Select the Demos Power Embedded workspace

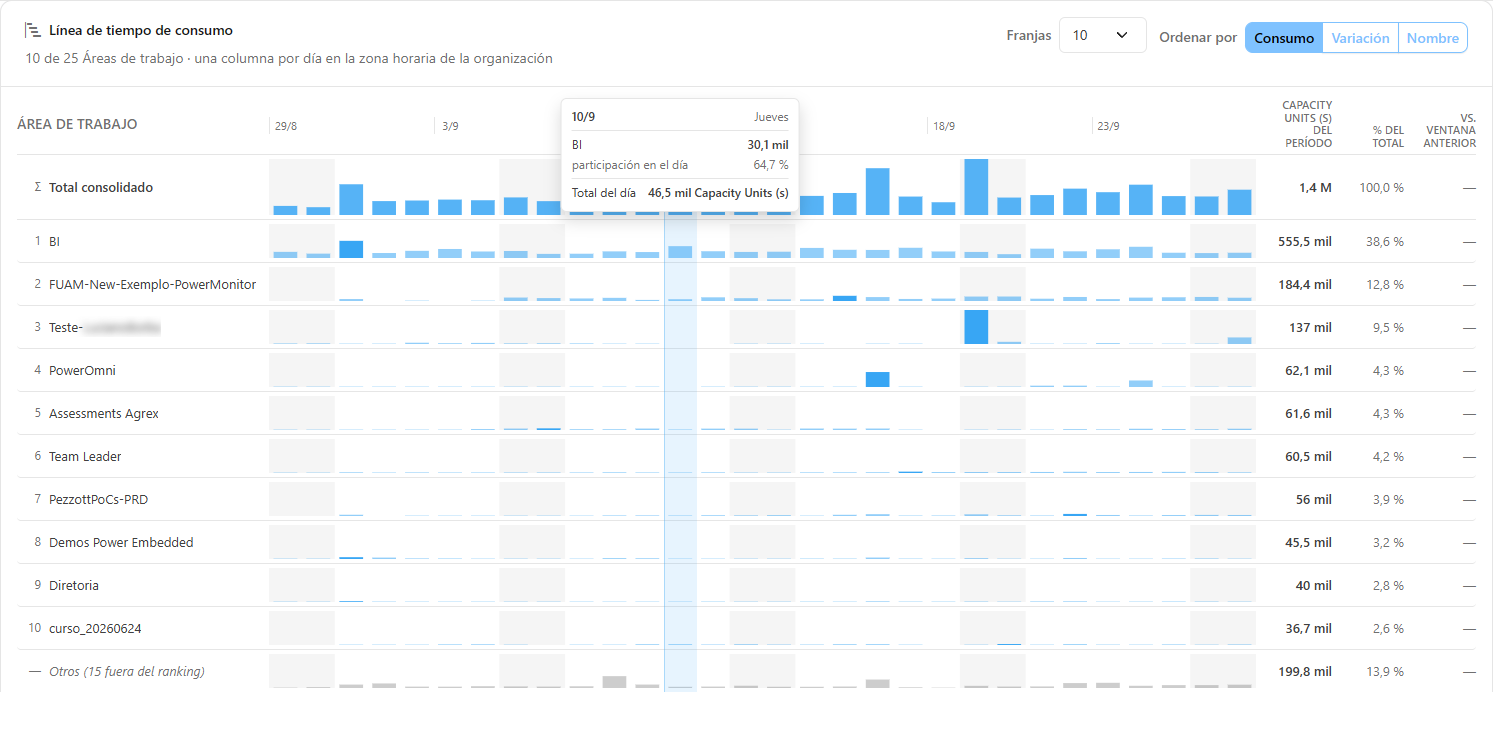[x=121, y=543]
